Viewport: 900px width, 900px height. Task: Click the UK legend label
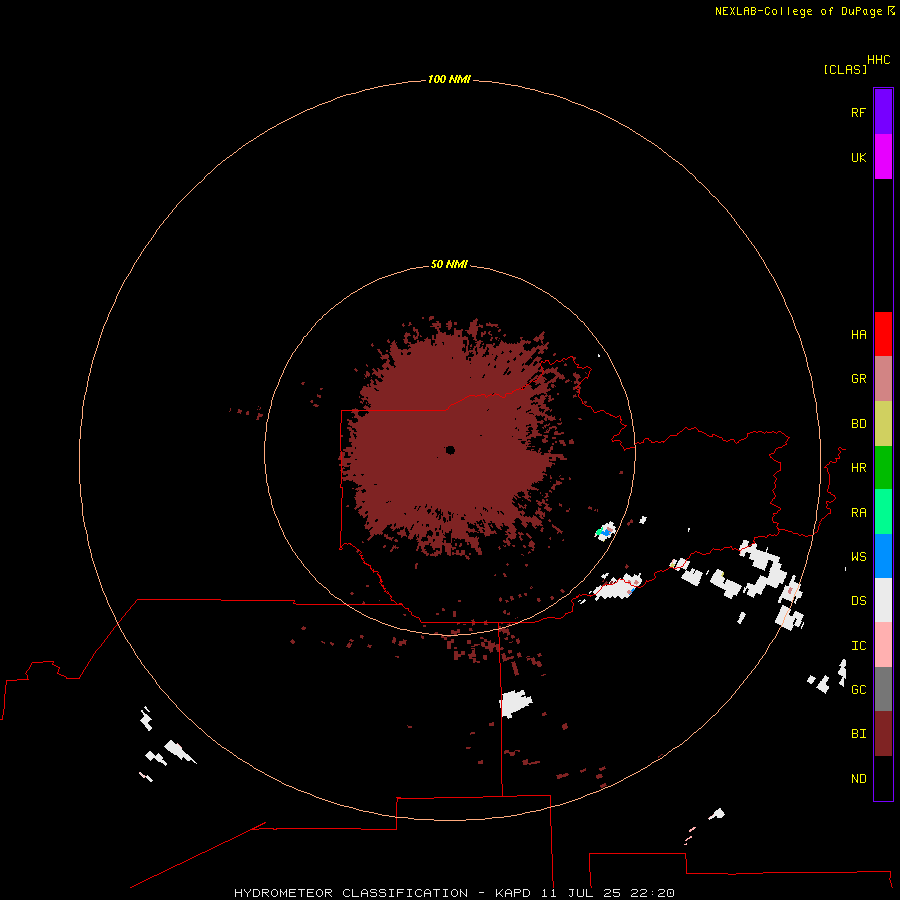(x=858, y=157)
